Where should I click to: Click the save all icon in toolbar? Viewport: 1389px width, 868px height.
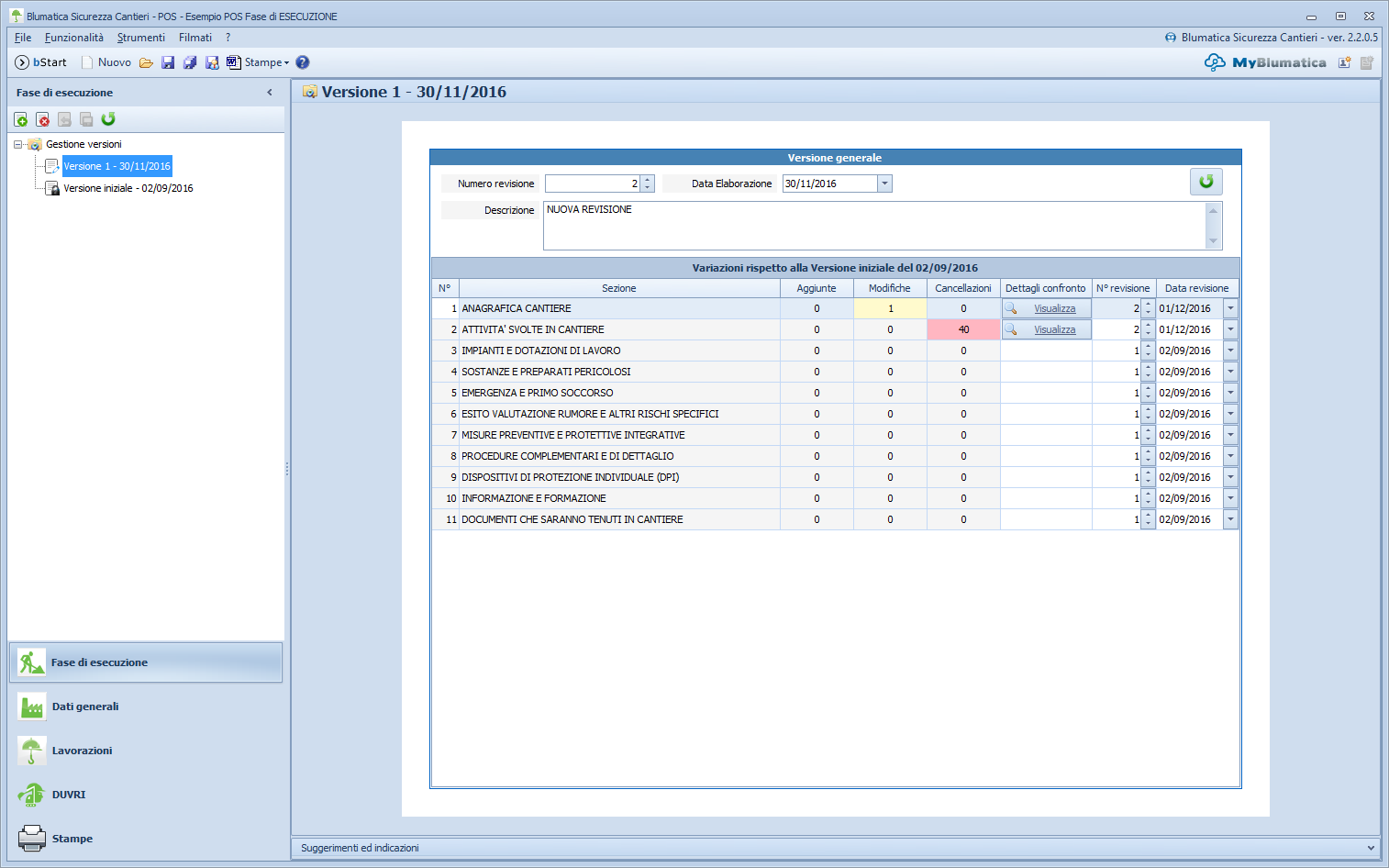pyautogui.click(x=190, y=62)
